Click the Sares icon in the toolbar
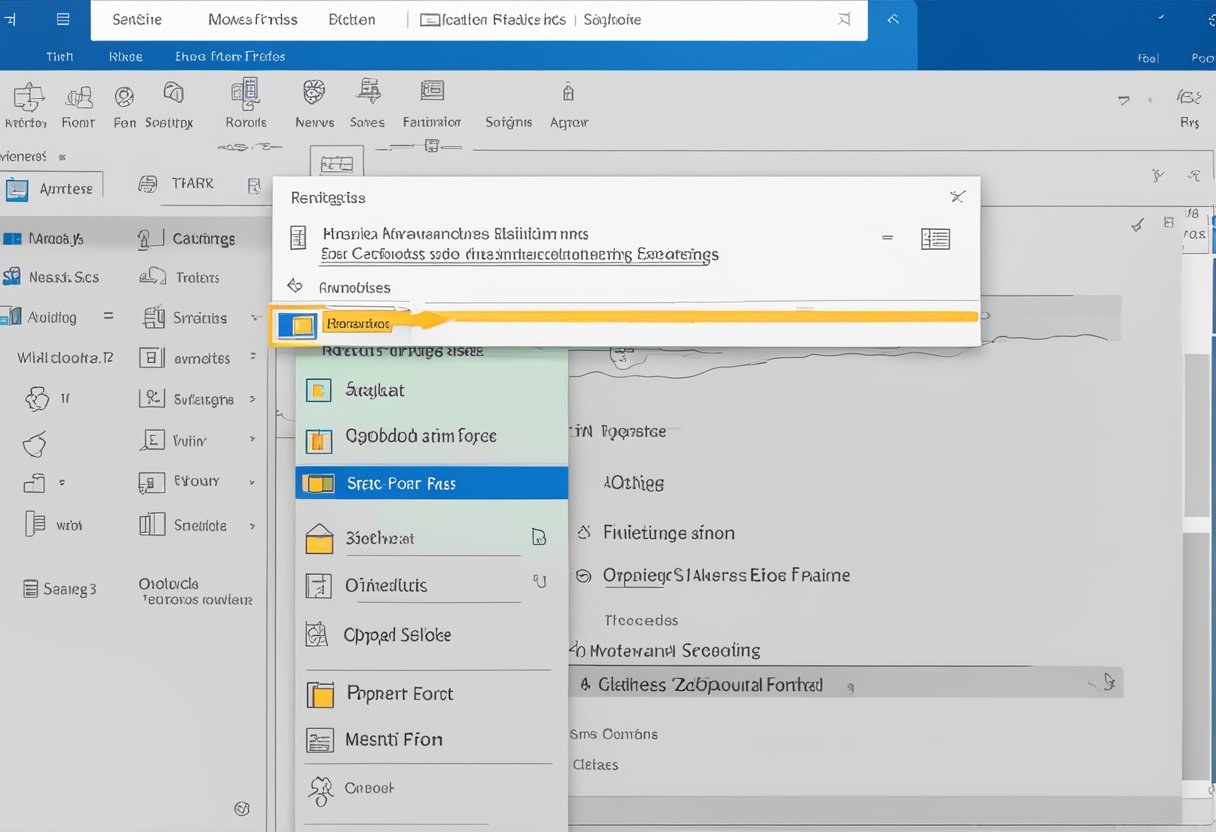 367,103
